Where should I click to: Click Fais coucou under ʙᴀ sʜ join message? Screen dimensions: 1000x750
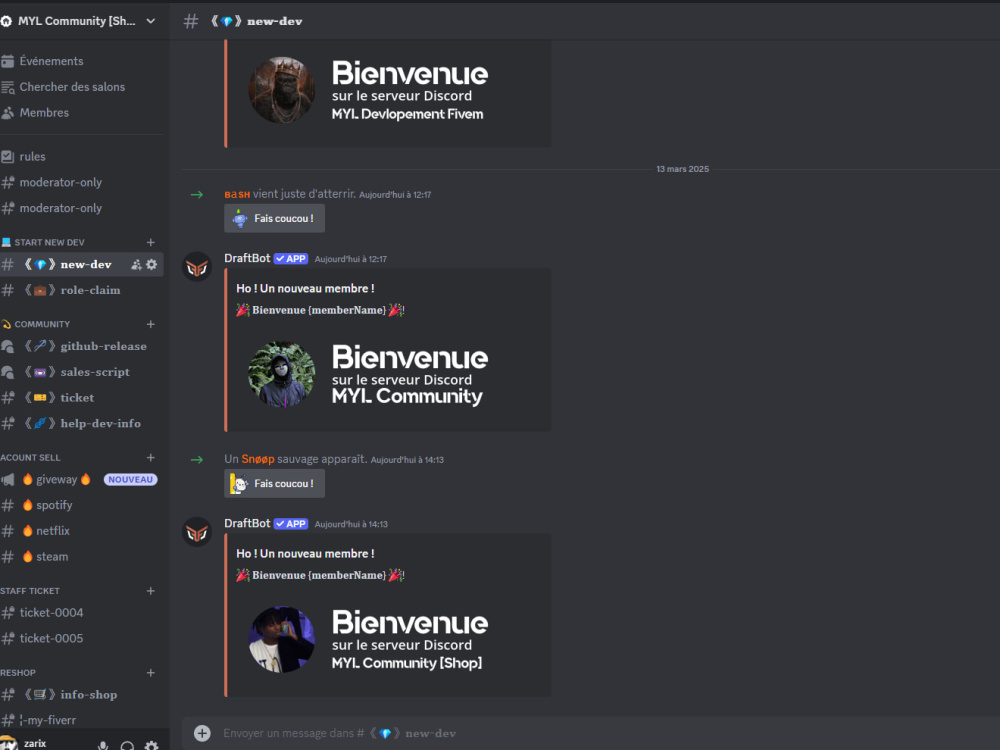pos(274,218)
